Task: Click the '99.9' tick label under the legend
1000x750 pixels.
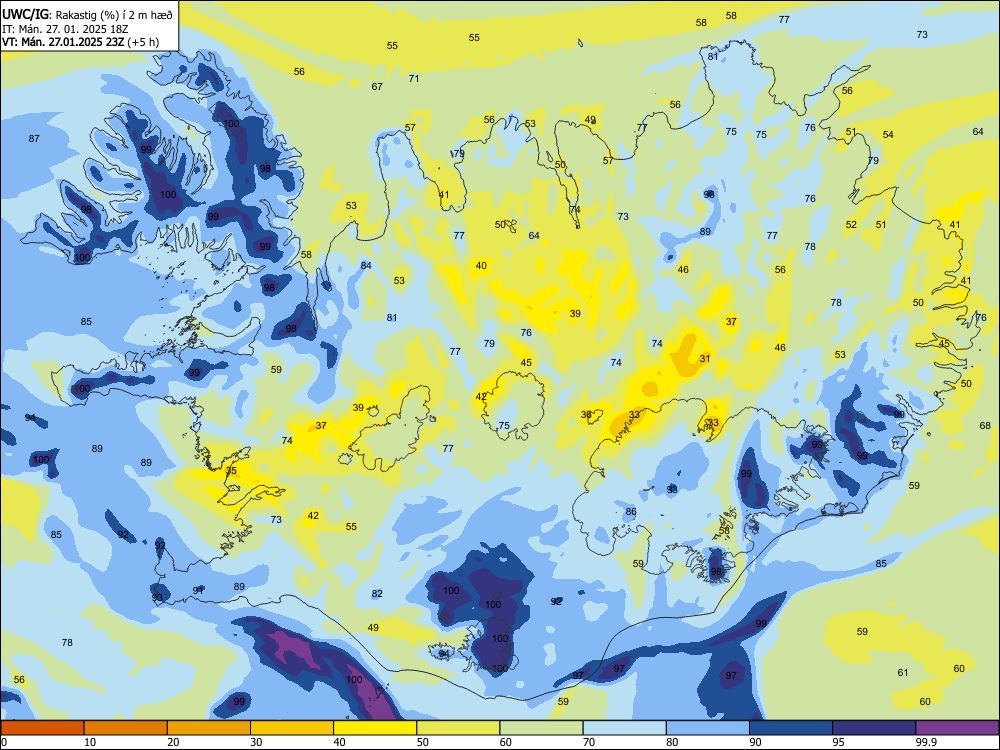Action: point(926,742)
